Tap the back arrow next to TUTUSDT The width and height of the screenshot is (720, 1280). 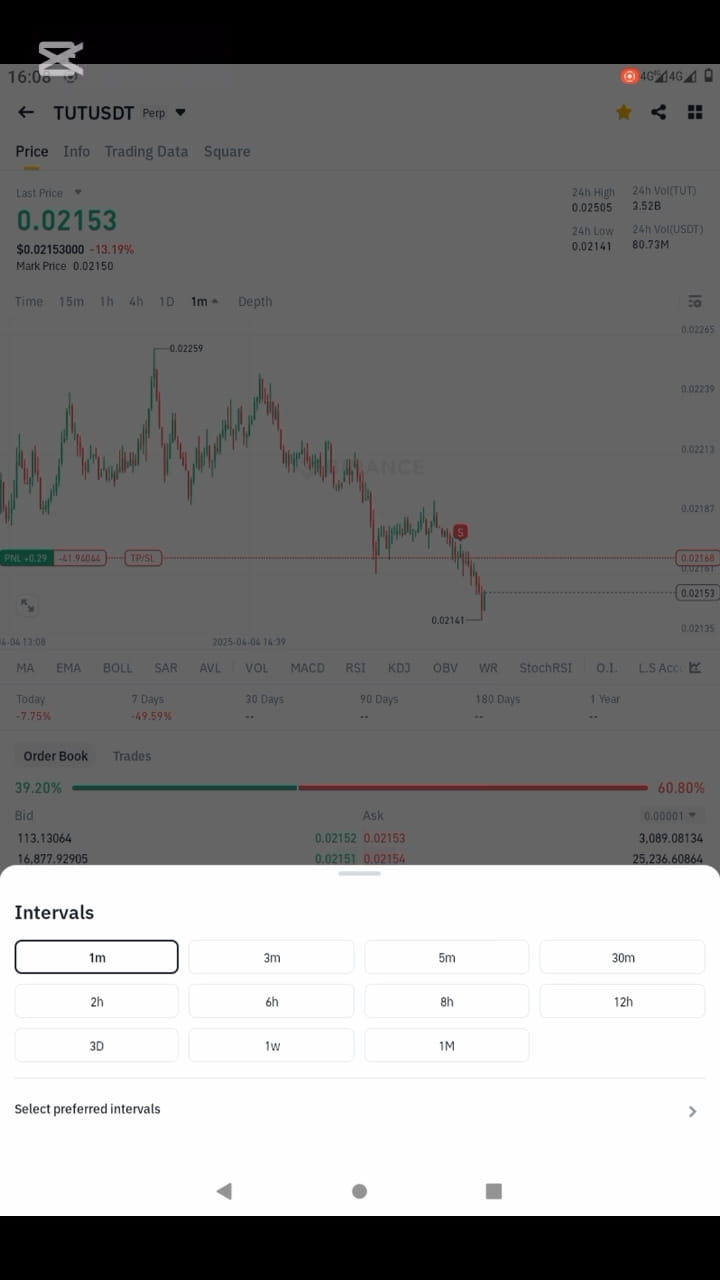(x=26, y=113)
